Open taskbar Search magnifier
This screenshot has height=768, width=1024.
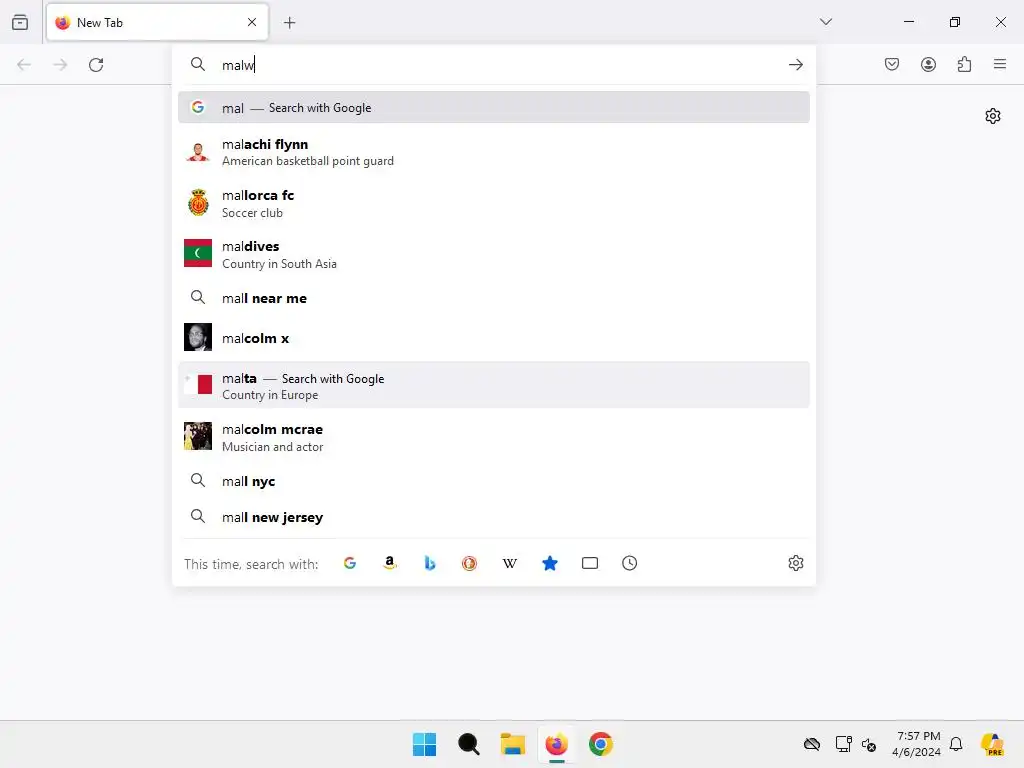click(468, 744)
